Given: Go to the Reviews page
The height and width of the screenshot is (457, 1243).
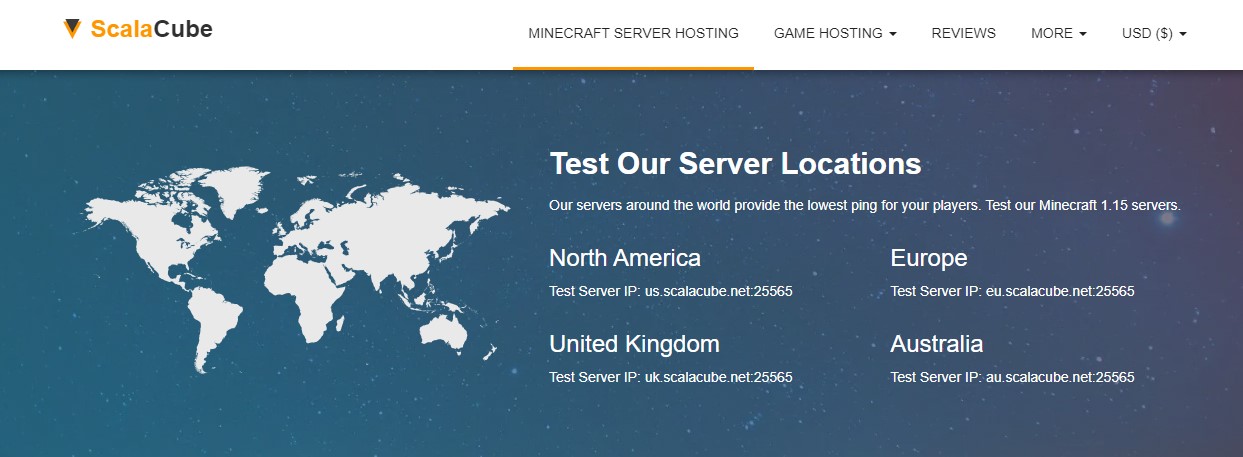Looking at the screenshot, I should (x=963, y=33).
